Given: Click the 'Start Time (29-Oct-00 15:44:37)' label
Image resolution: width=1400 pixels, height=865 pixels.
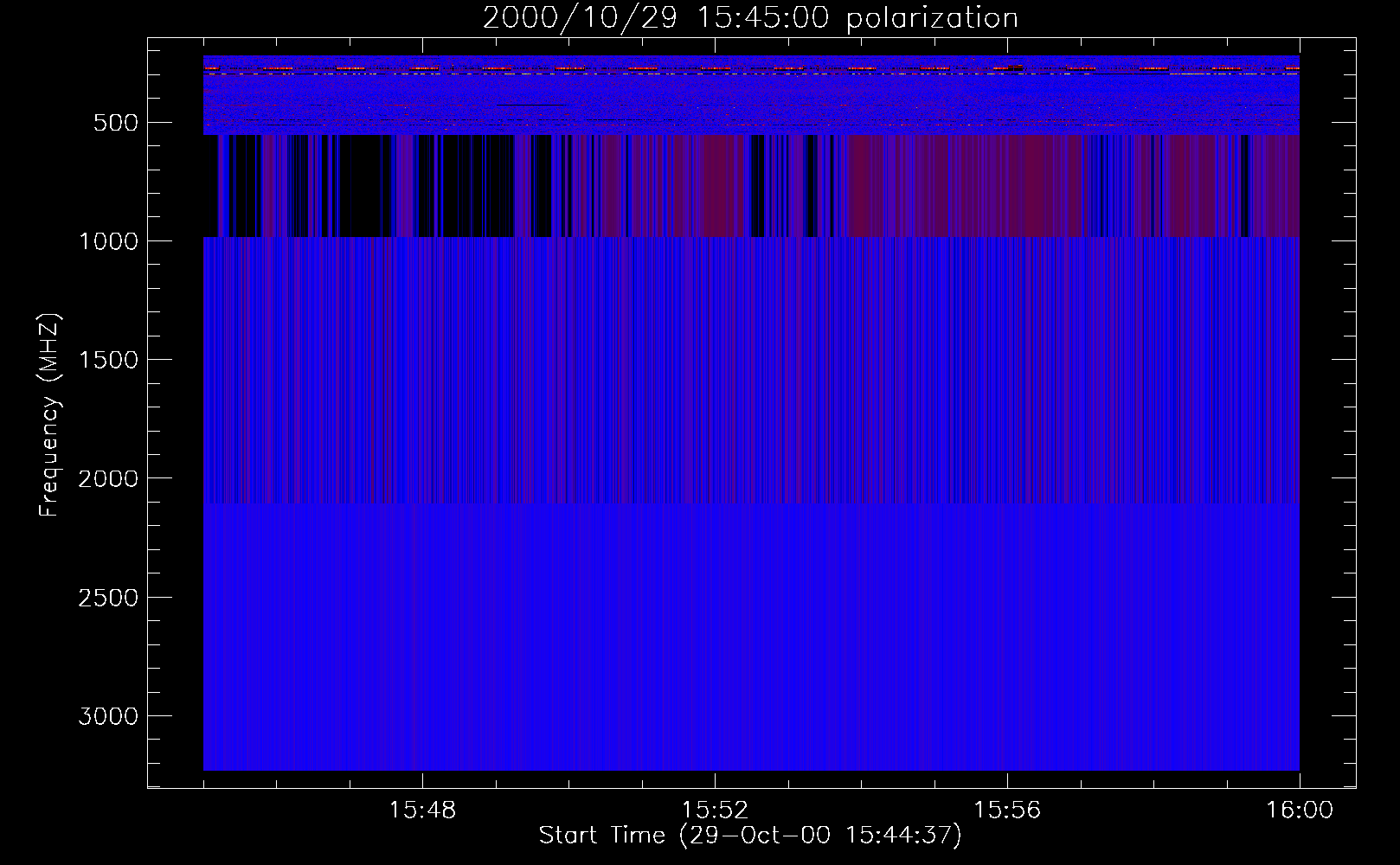Looking at the screenshot, I should (x=750, y=836).
